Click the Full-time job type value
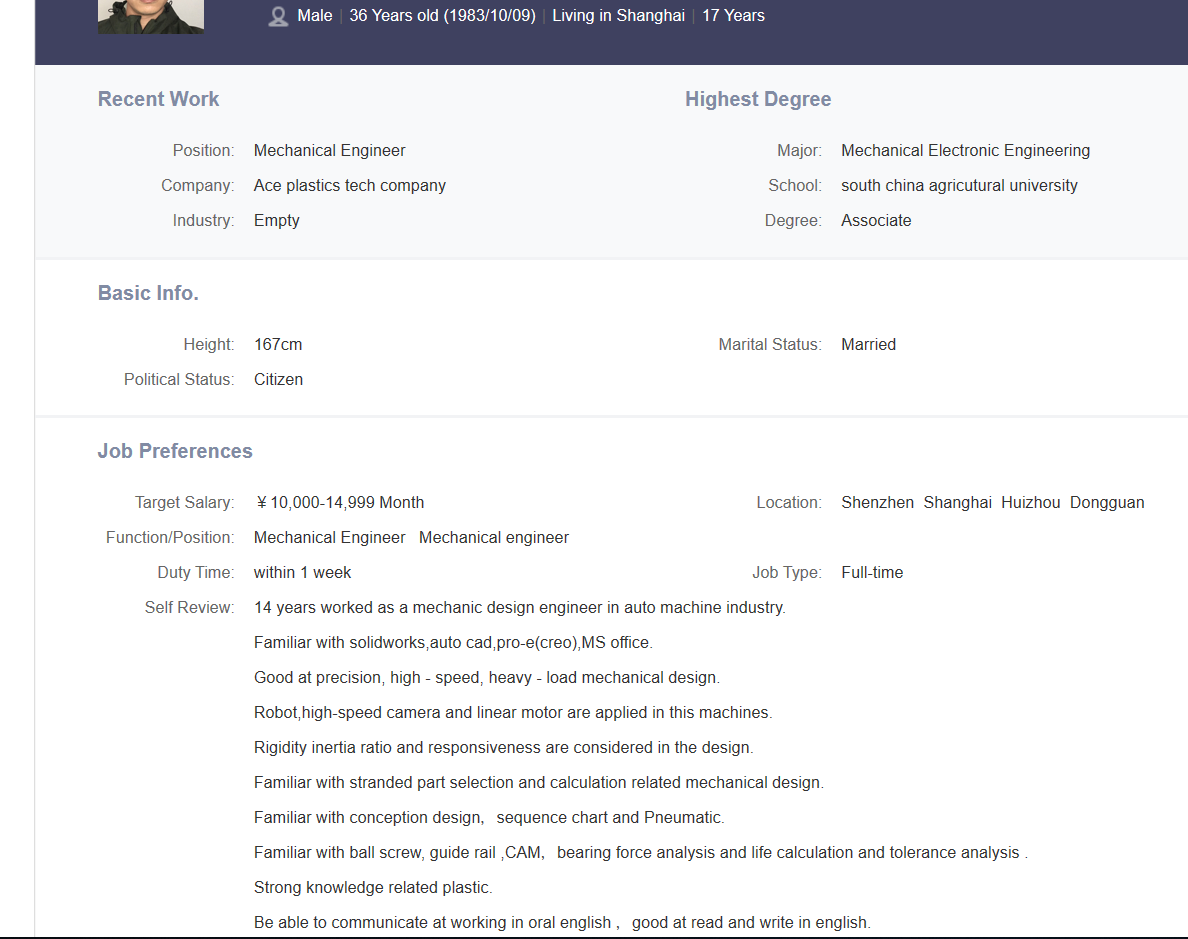 click(872, 572)
